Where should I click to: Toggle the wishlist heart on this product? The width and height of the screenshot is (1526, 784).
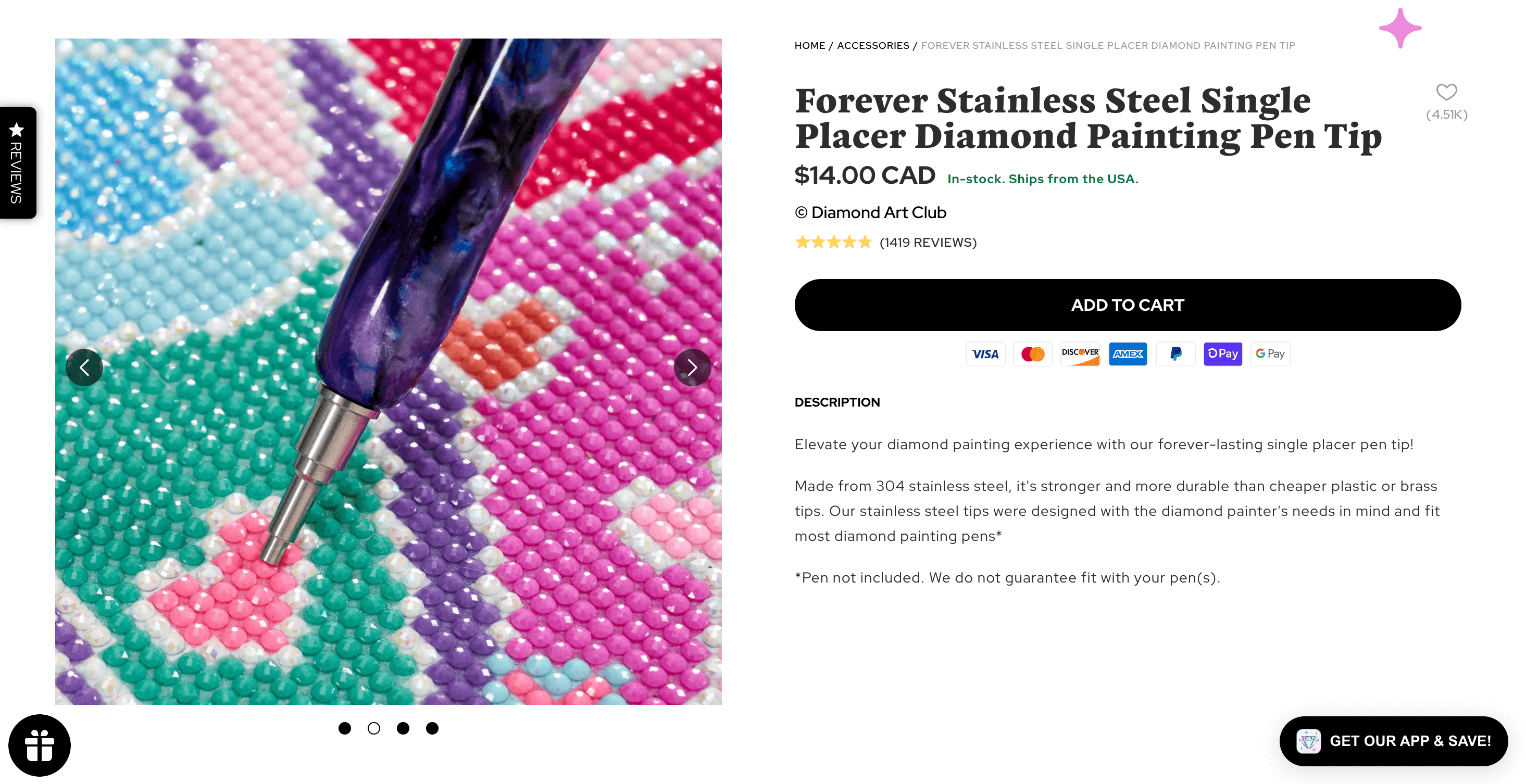tap(1447, 92)
